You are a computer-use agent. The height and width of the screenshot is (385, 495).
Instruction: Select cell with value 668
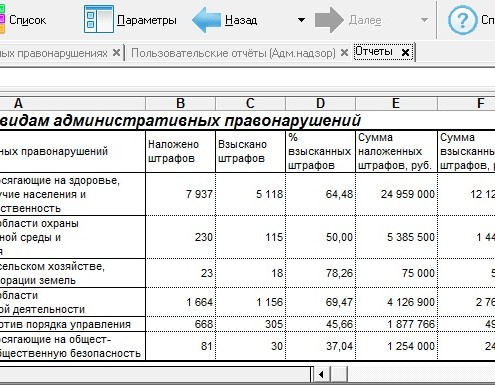(181, 324)
